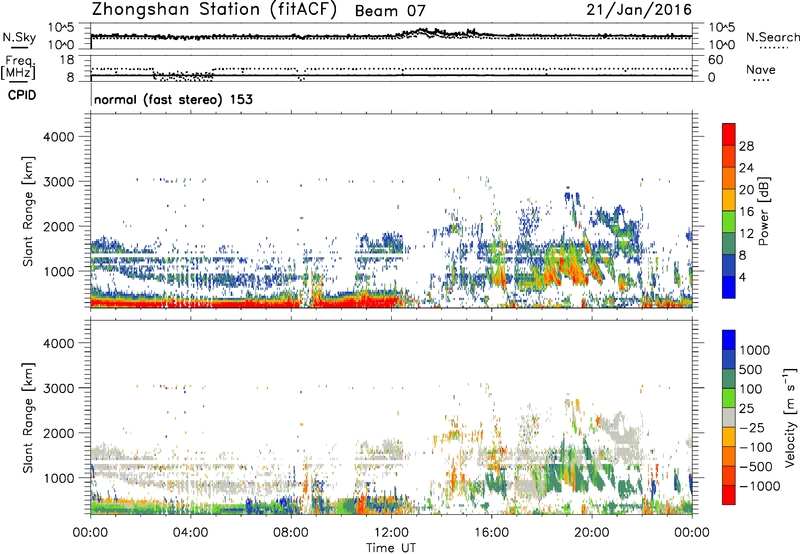
Task: Click the 'Time UT' axis title
Action: point(391,548)
